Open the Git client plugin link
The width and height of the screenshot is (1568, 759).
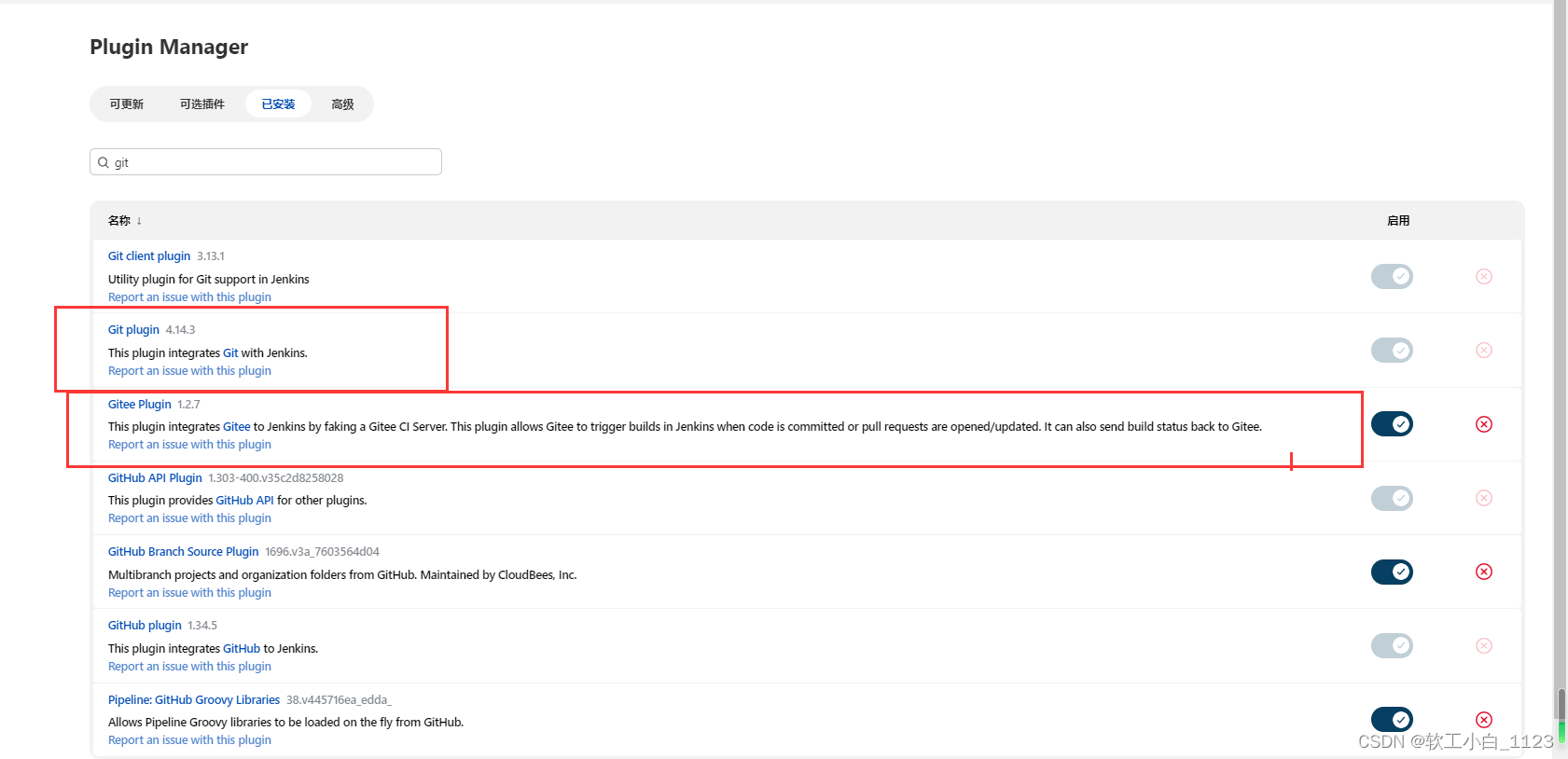(149, 256)
